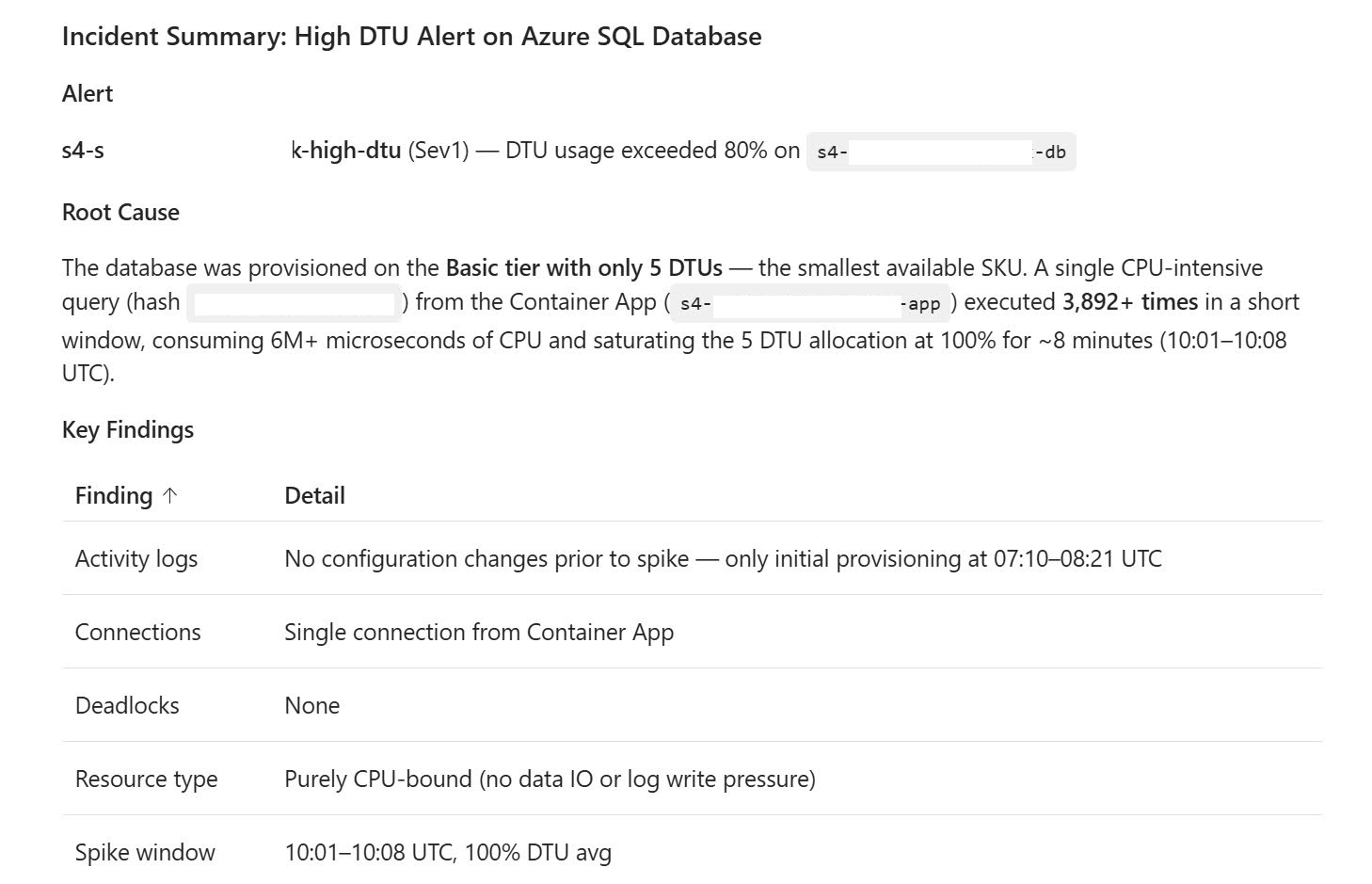Viewport: 1372px width, 884px height.
Task: Sort the table by Finding column header
Action: 114,495
